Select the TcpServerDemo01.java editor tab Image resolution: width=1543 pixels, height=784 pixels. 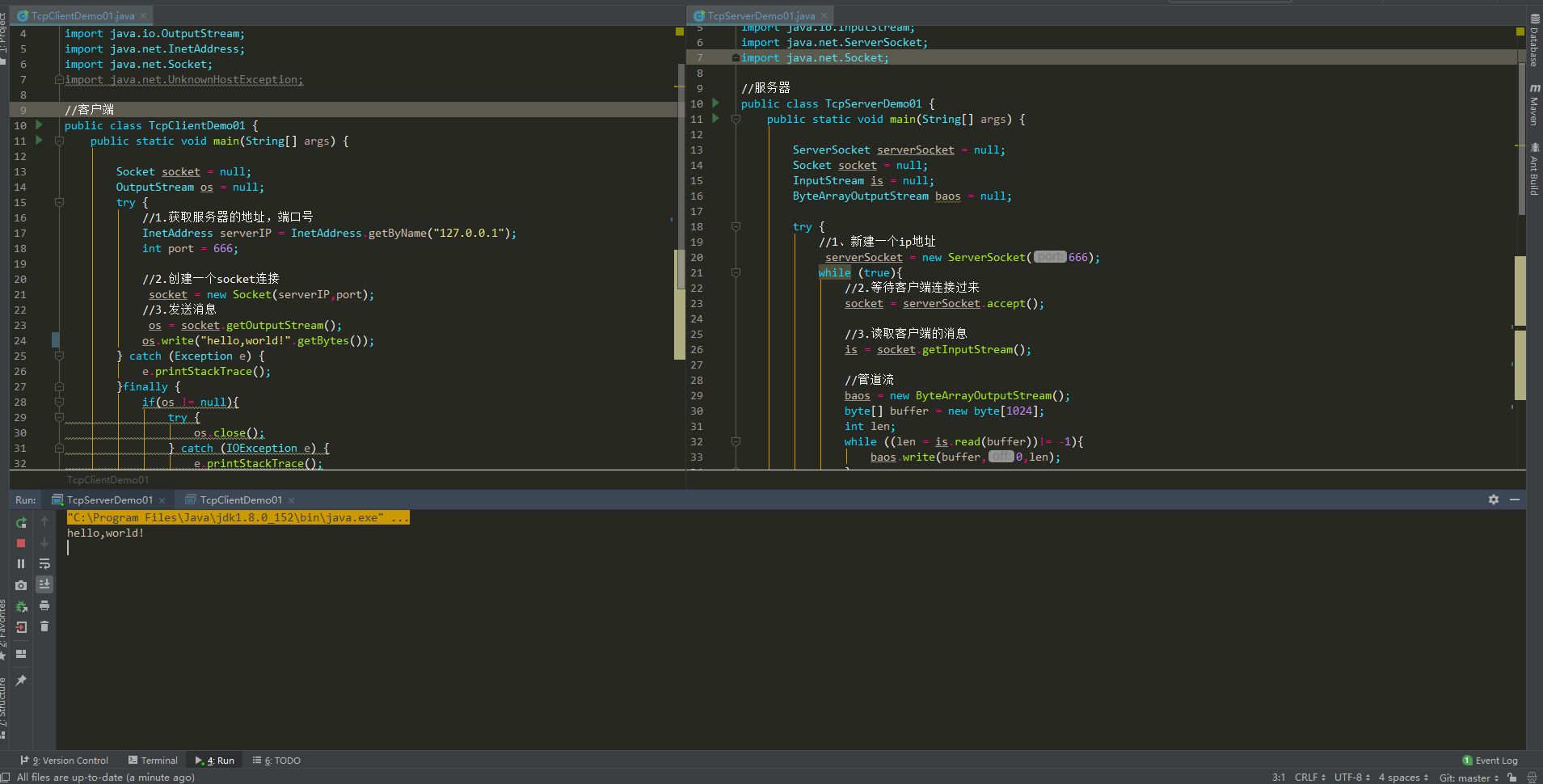click(x=760, y=16)
